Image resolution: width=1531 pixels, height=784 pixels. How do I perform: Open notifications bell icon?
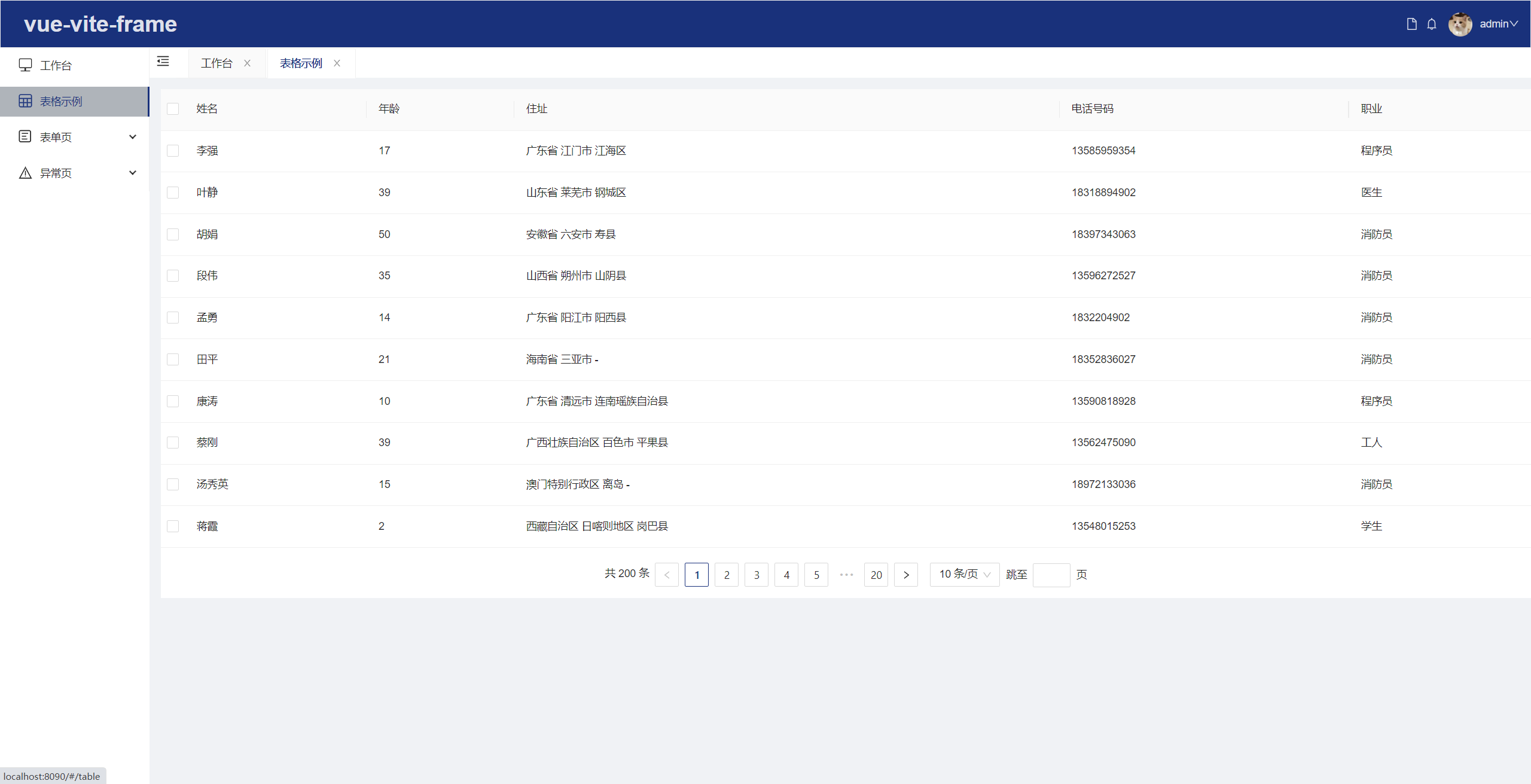coord(1431,24)
